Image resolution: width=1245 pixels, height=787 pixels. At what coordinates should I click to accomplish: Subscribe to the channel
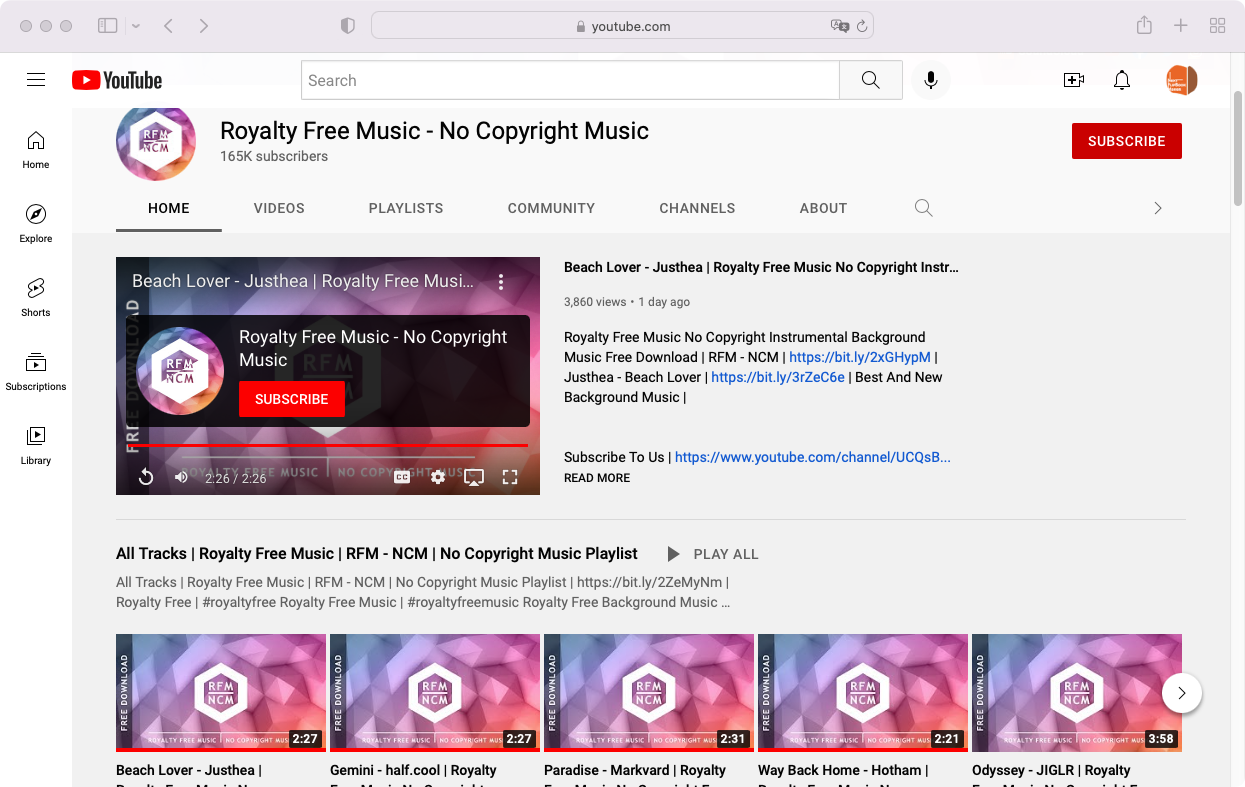pos(1126,141)
